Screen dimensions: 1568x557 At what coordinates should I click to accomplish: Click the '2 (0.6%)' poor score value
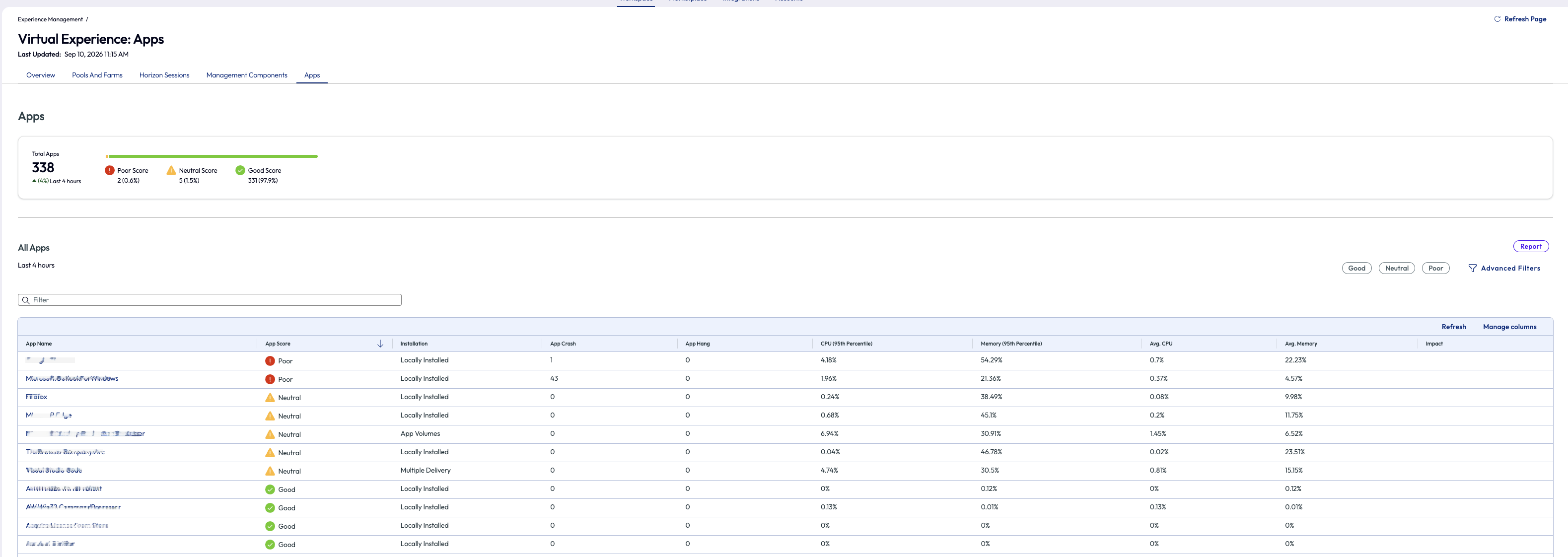(x=129, y=181)
